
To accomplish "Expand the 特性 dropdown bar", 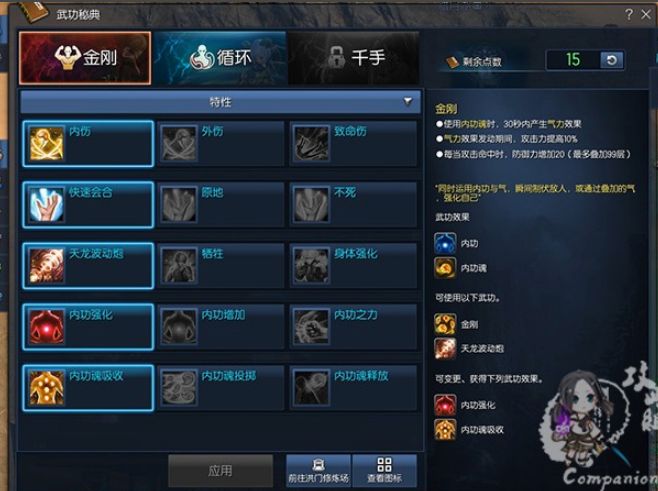I will tap(220, 102).
